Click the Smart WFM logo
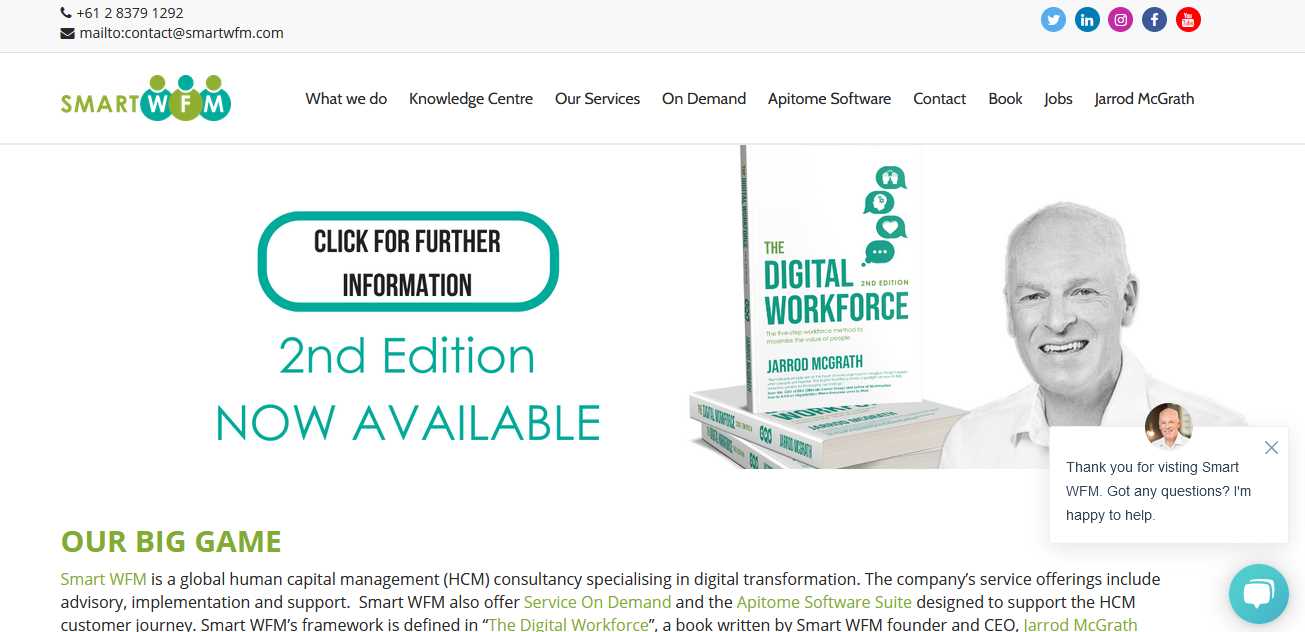 tap(146, 98)
